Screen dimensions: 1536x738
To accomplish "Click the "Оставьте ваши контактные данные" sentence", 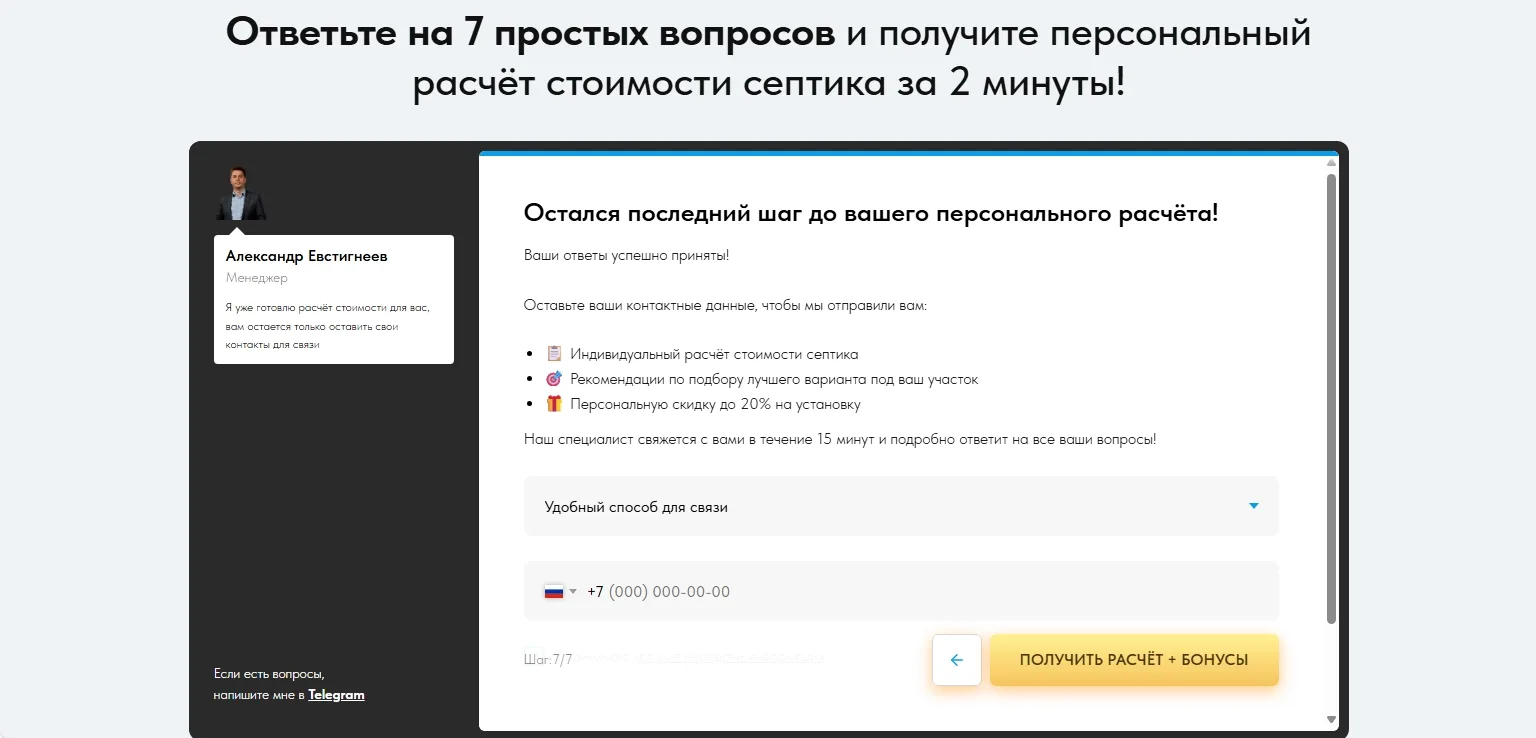I will tap(726, 305).
